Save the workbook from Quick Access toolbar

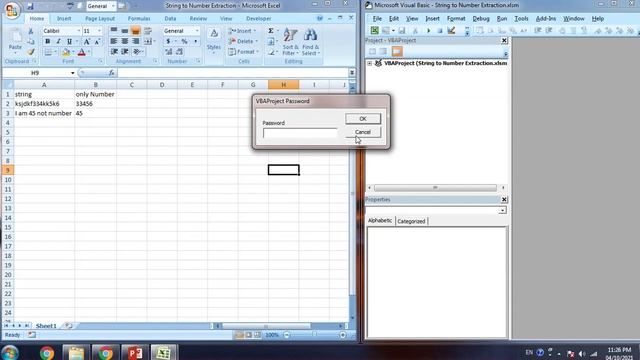pyautogui.click(x=30, y=6)
